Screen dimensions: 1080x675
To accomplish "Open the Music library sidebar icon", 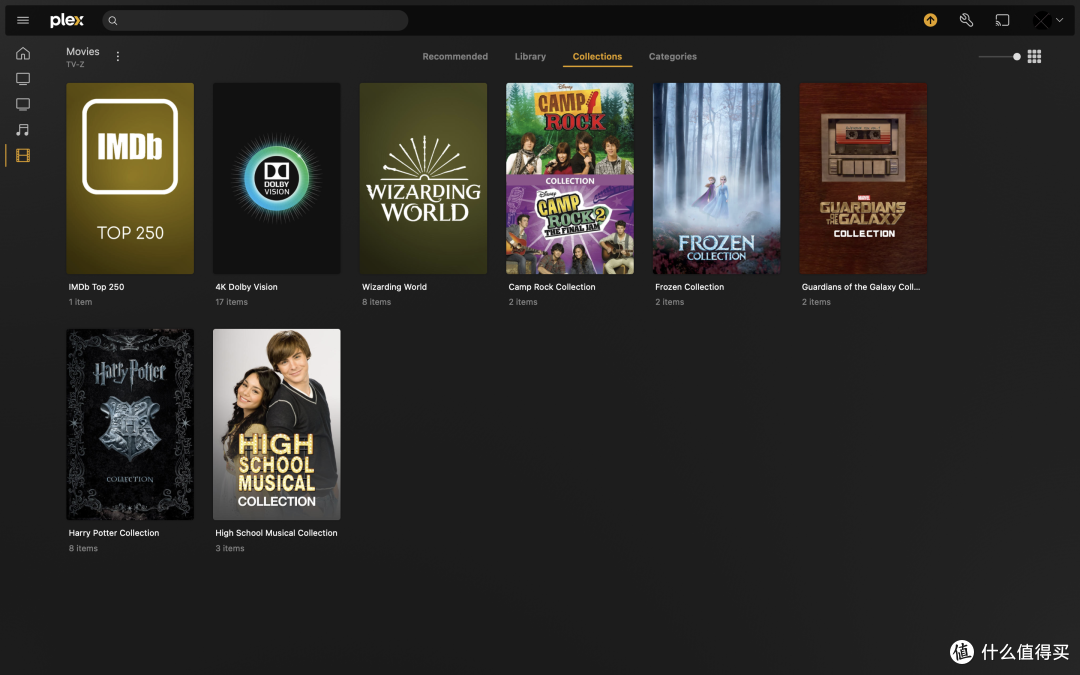I will click(x=23, y=129).
